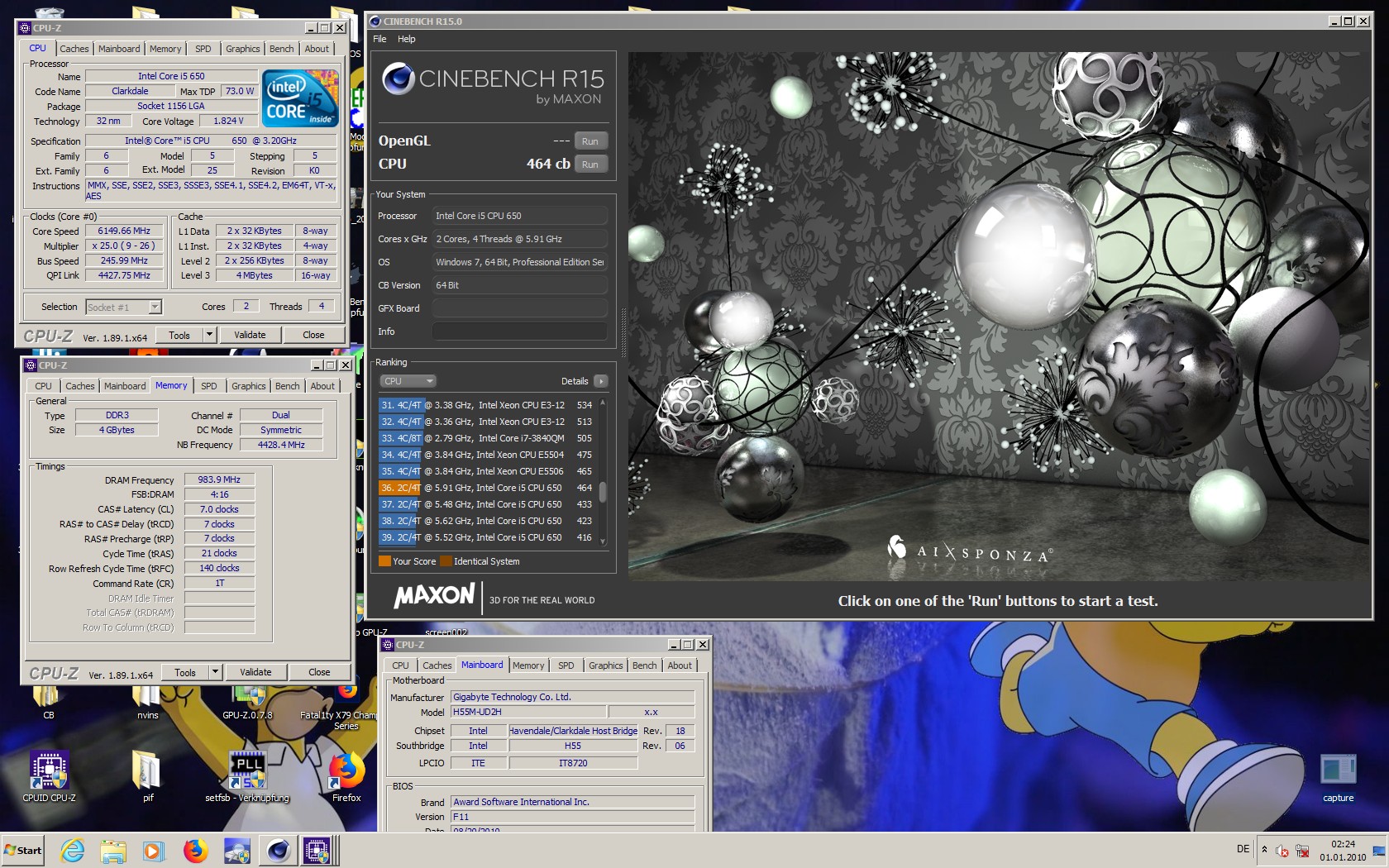Click DRAM Frequency value 983.9 MHz

[219, 479]
